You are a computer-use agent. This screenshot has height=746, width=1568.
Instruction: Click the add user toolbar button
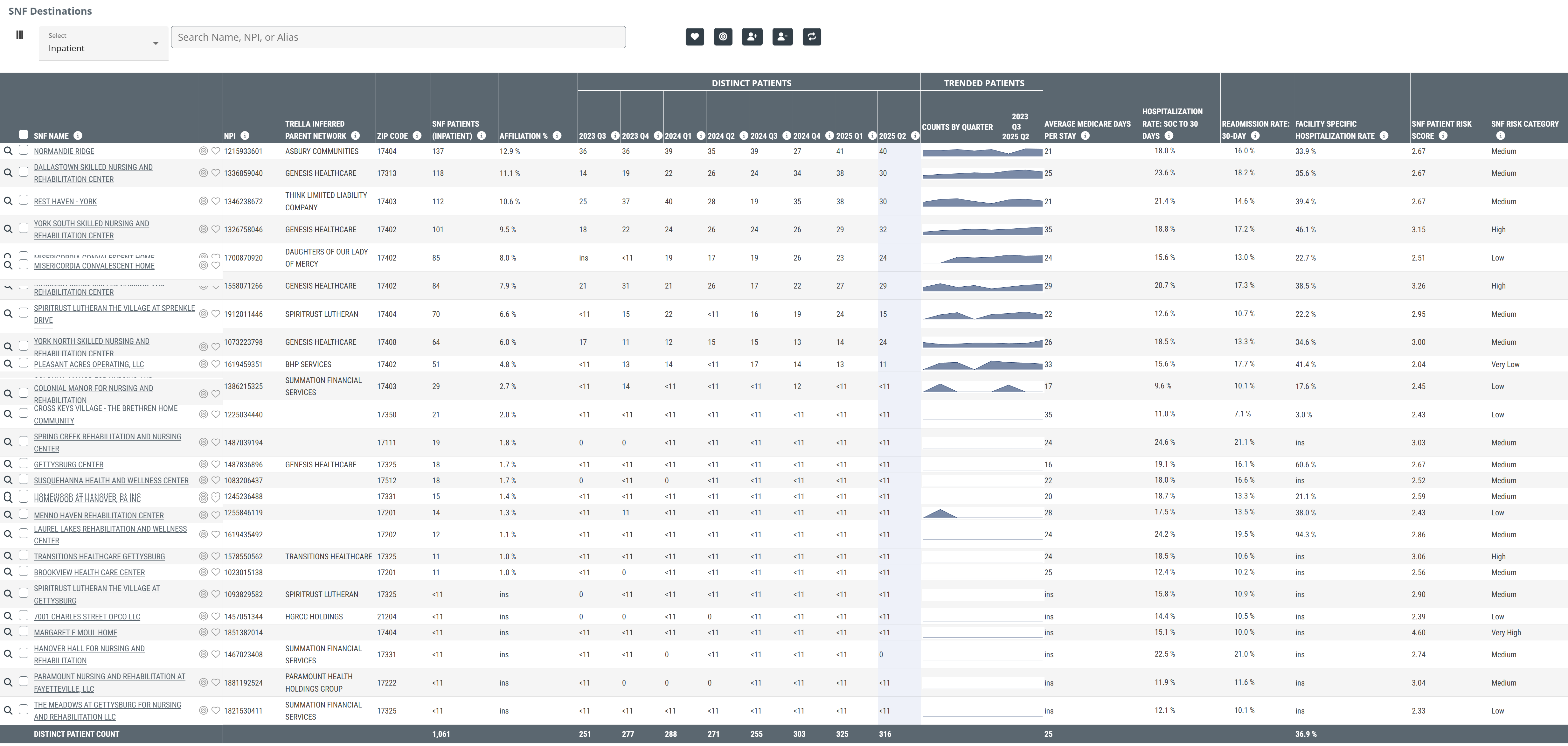click(x=752, y=37)
